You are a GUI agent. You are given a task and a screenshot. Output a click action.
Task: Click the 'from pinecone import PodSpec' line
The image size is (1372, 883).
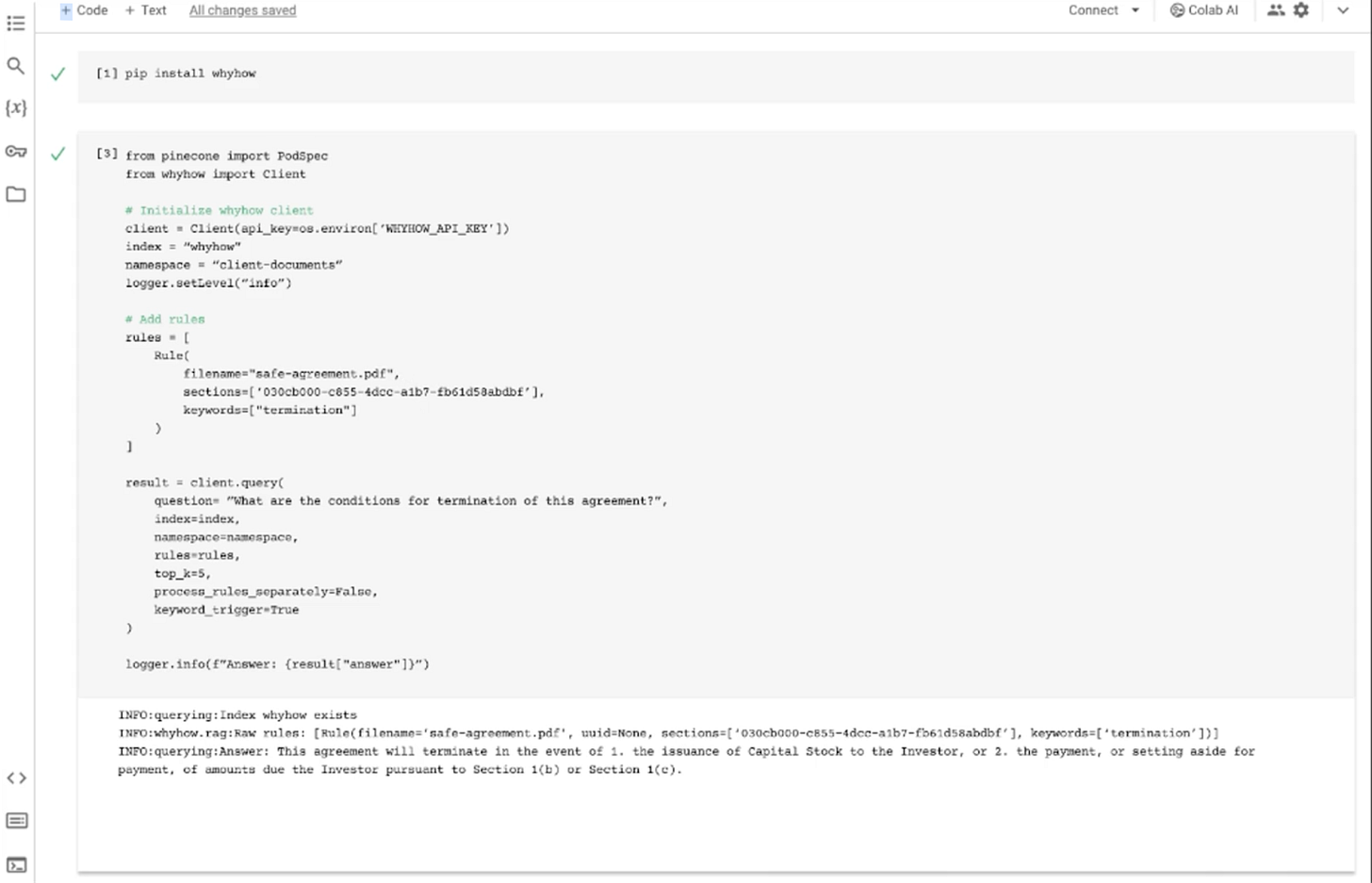tap(226, 155)
